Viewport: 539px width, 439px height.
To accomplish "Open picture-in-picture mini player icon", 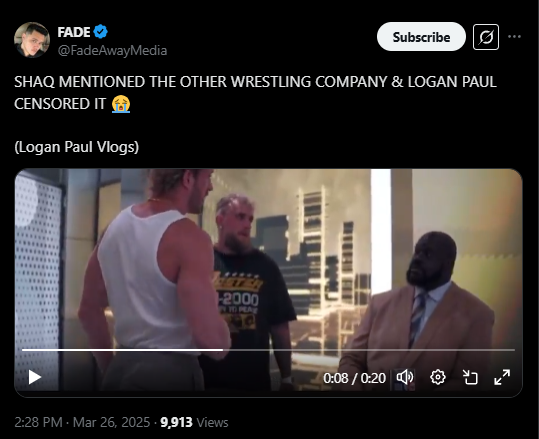I will pyautogui.click(x=470, y=377).
